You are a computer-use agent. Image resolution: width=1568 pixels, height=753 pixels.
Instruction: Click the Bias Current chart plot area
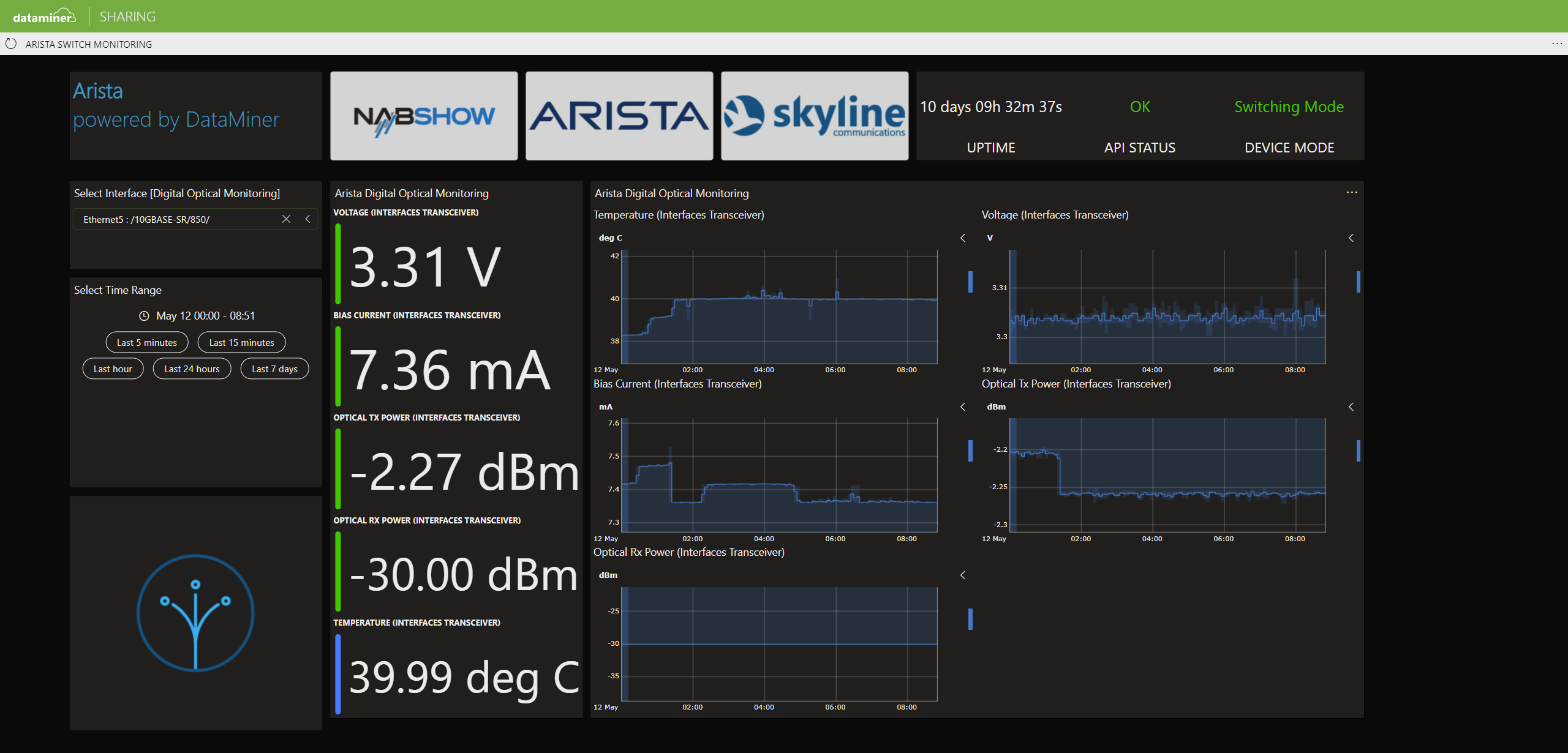coord(780,475)
